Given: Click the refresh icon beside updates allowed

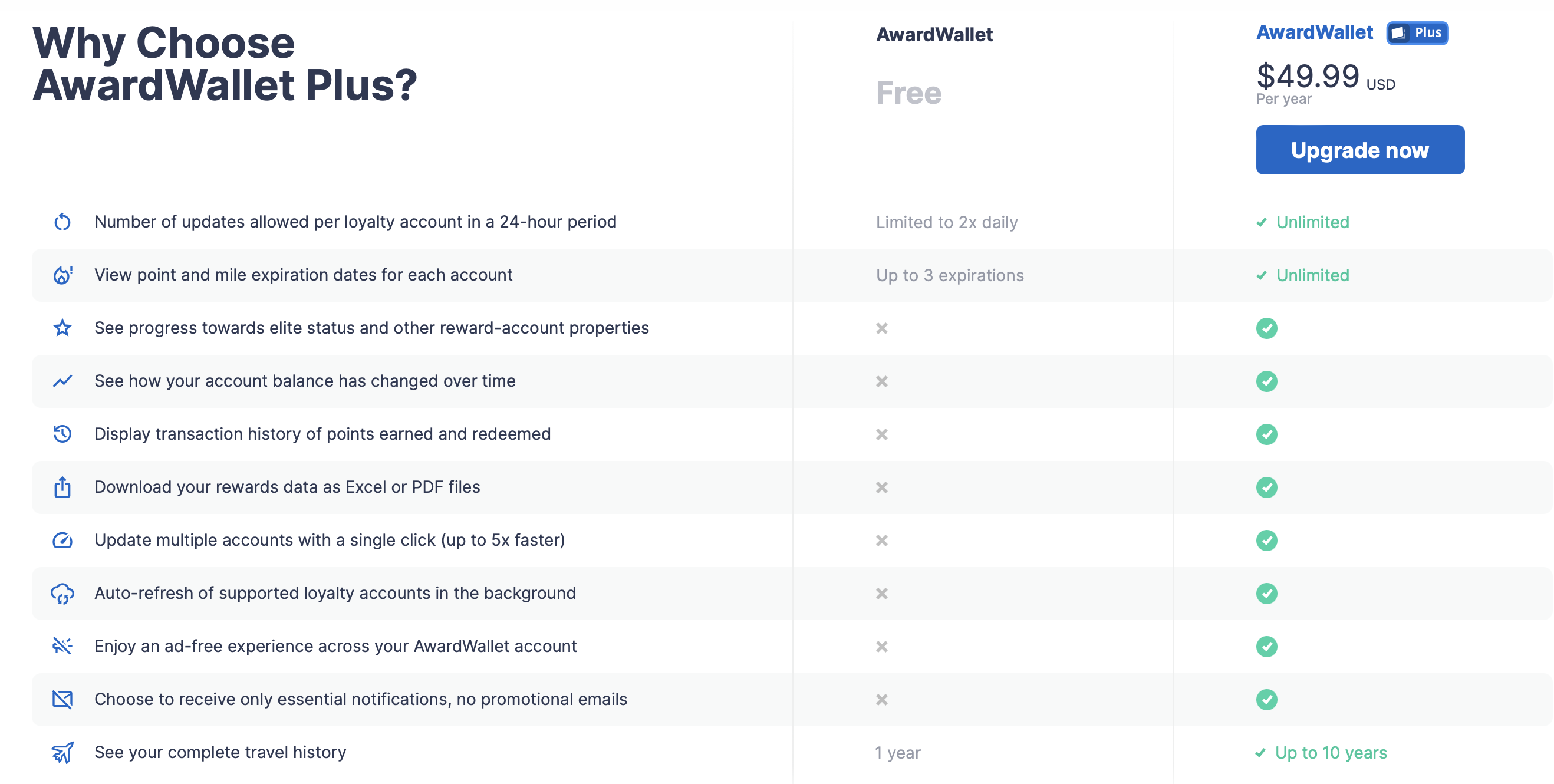Looking at the screenshot, I should tap(62, 222).
